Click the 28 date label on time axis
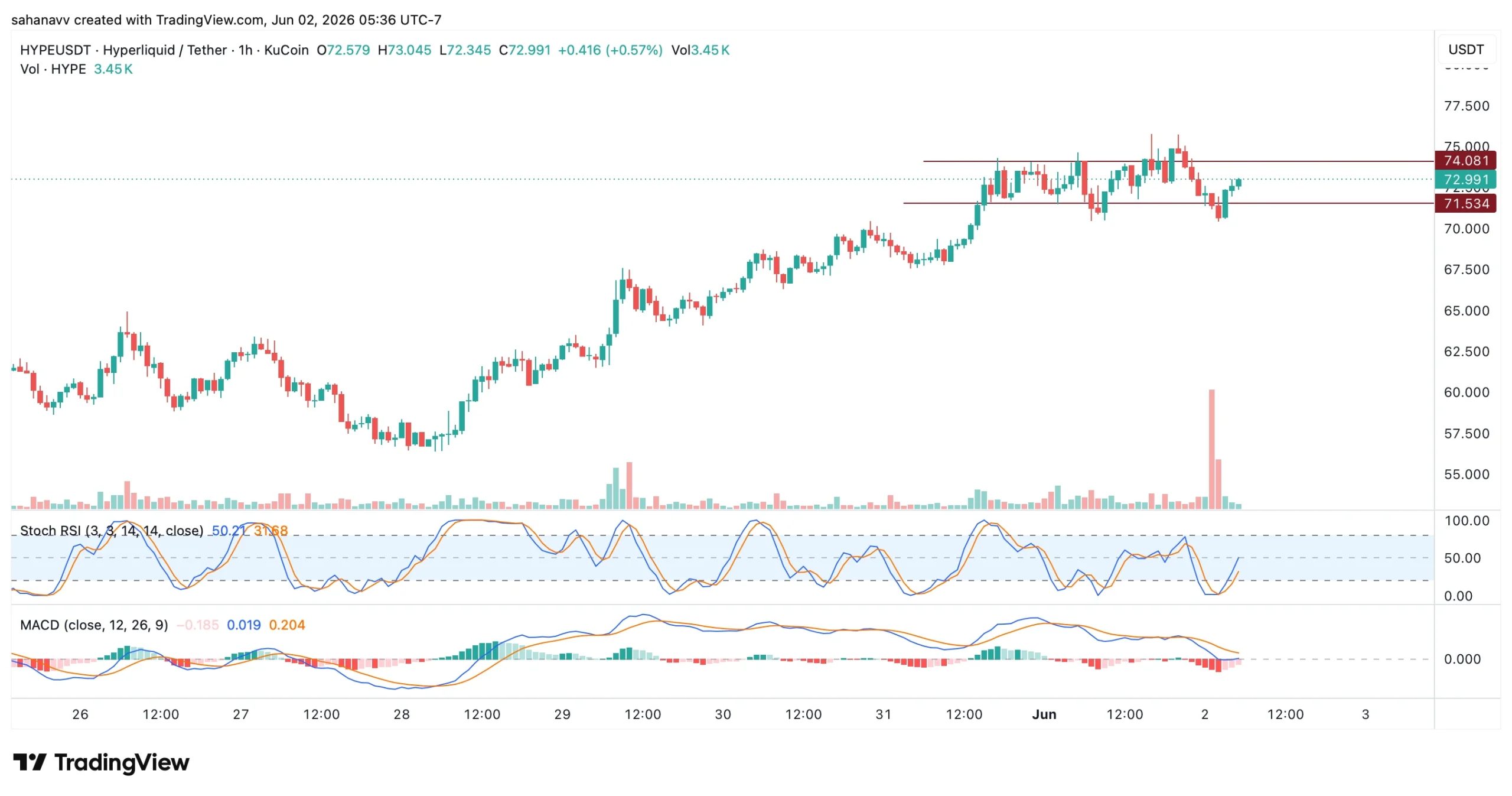Screen dimensions: 1512x796 click(402, 714)
